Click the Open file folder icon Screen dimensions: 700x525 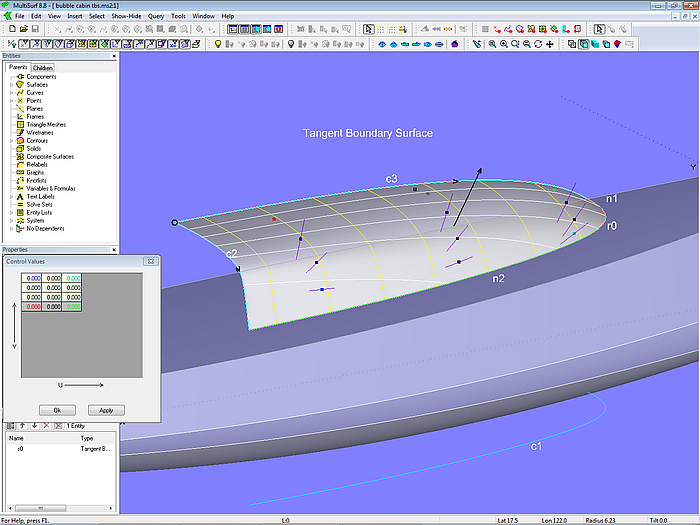click(23, 29)
